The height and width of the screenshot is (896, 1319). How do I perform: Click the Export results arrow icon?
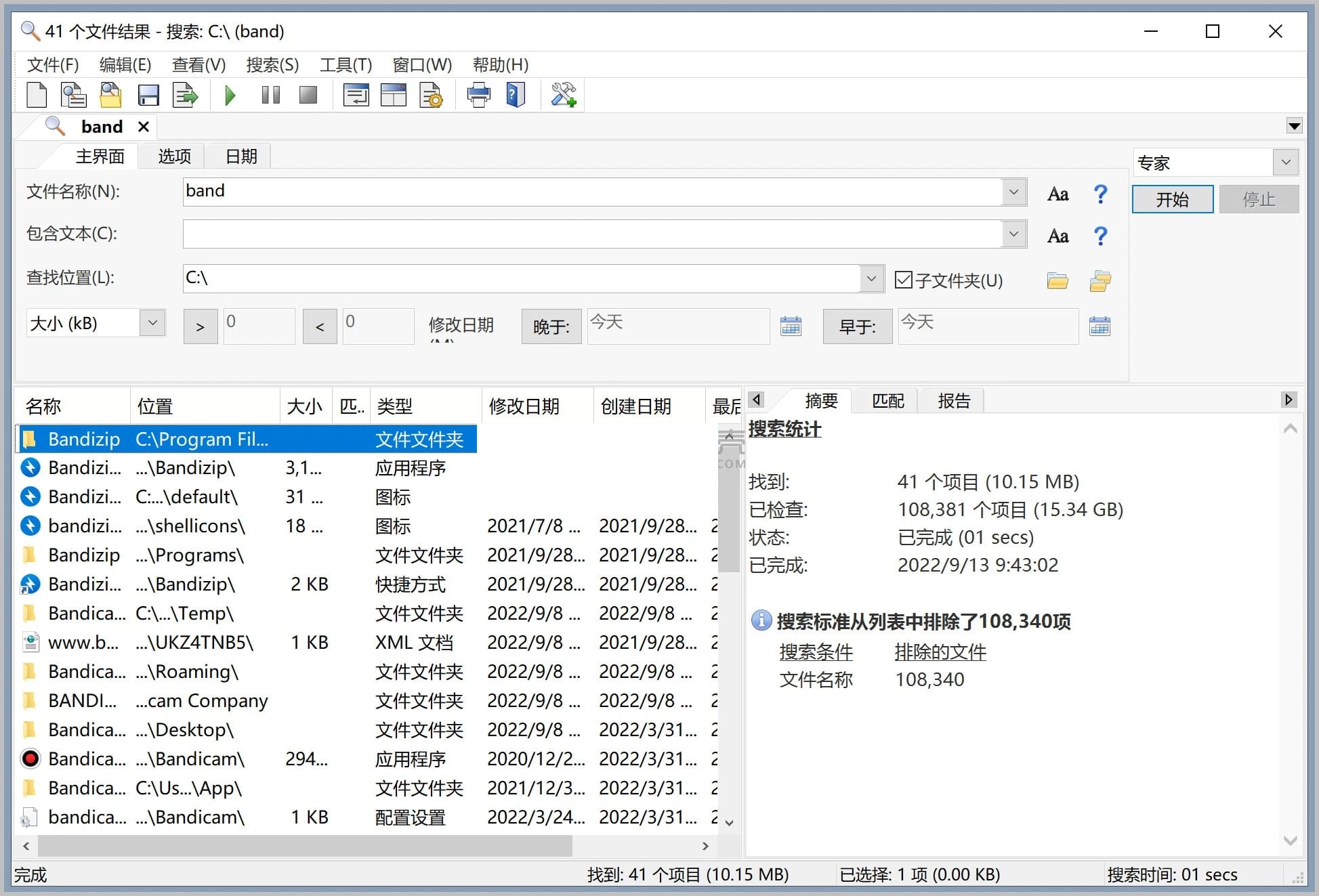click(185, 95)
